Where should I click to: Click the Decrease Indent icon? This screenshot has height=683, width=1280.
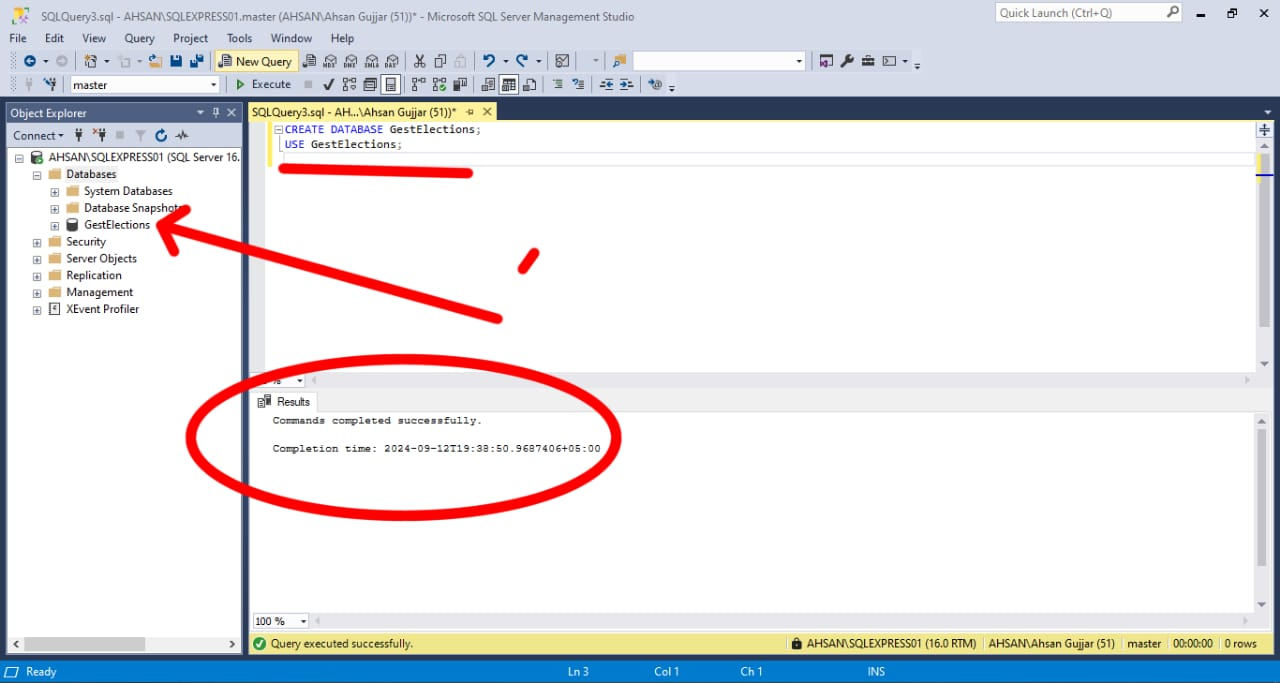pos(606,84)
